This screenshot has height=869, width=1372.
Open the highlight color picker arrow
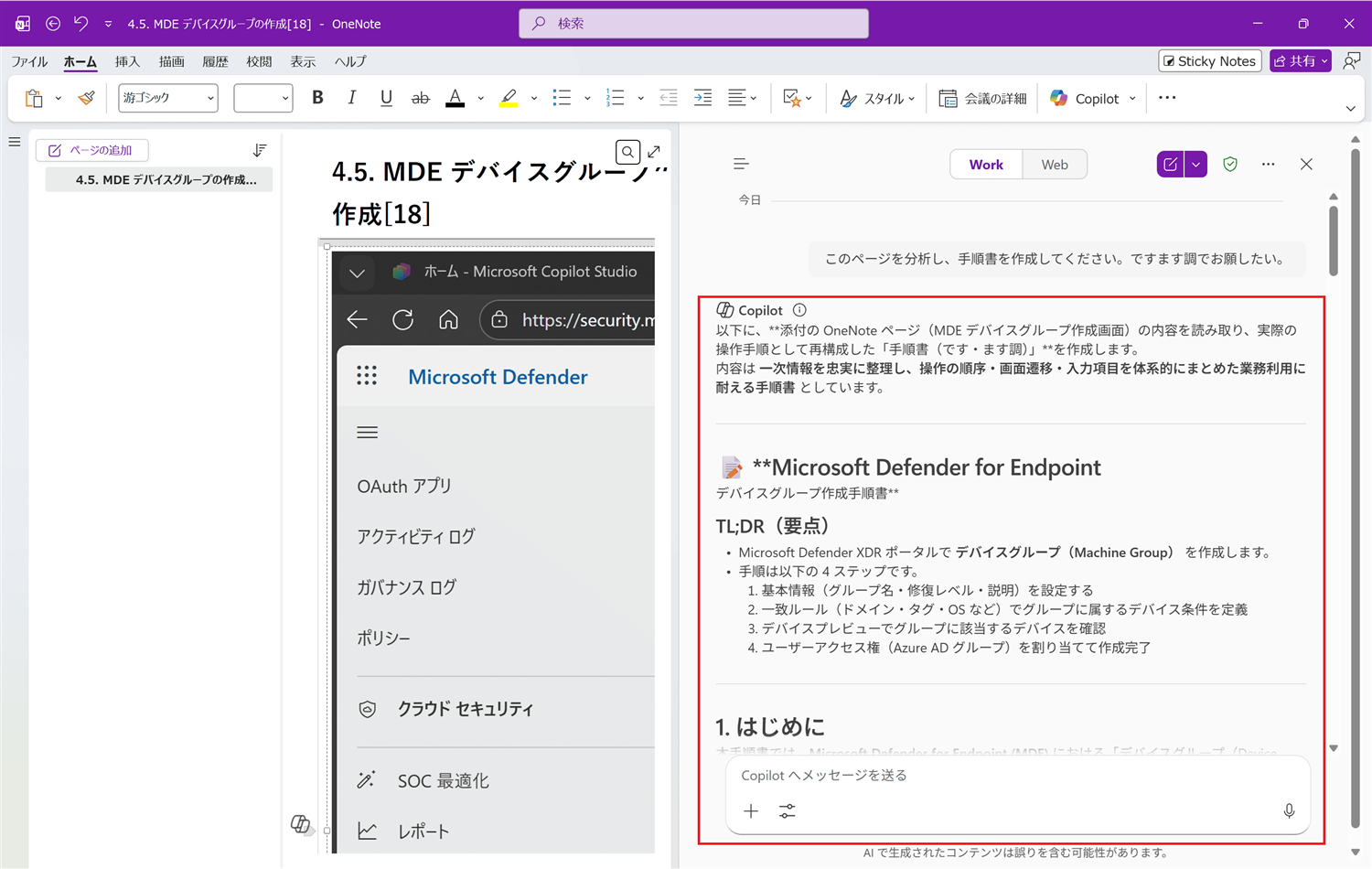(533, 98)
